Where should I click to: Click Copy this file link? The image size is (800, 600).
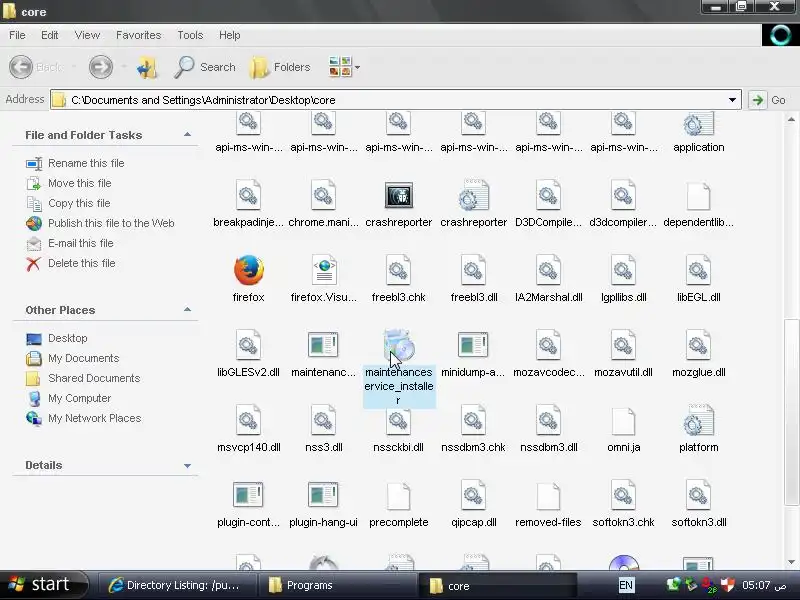click(79, 203)
